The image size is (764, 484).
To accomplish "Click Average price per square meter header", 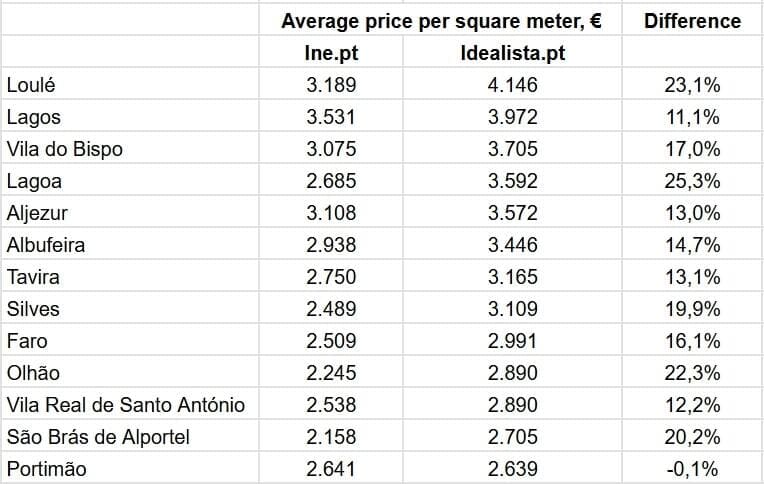I will coord(441,21).
